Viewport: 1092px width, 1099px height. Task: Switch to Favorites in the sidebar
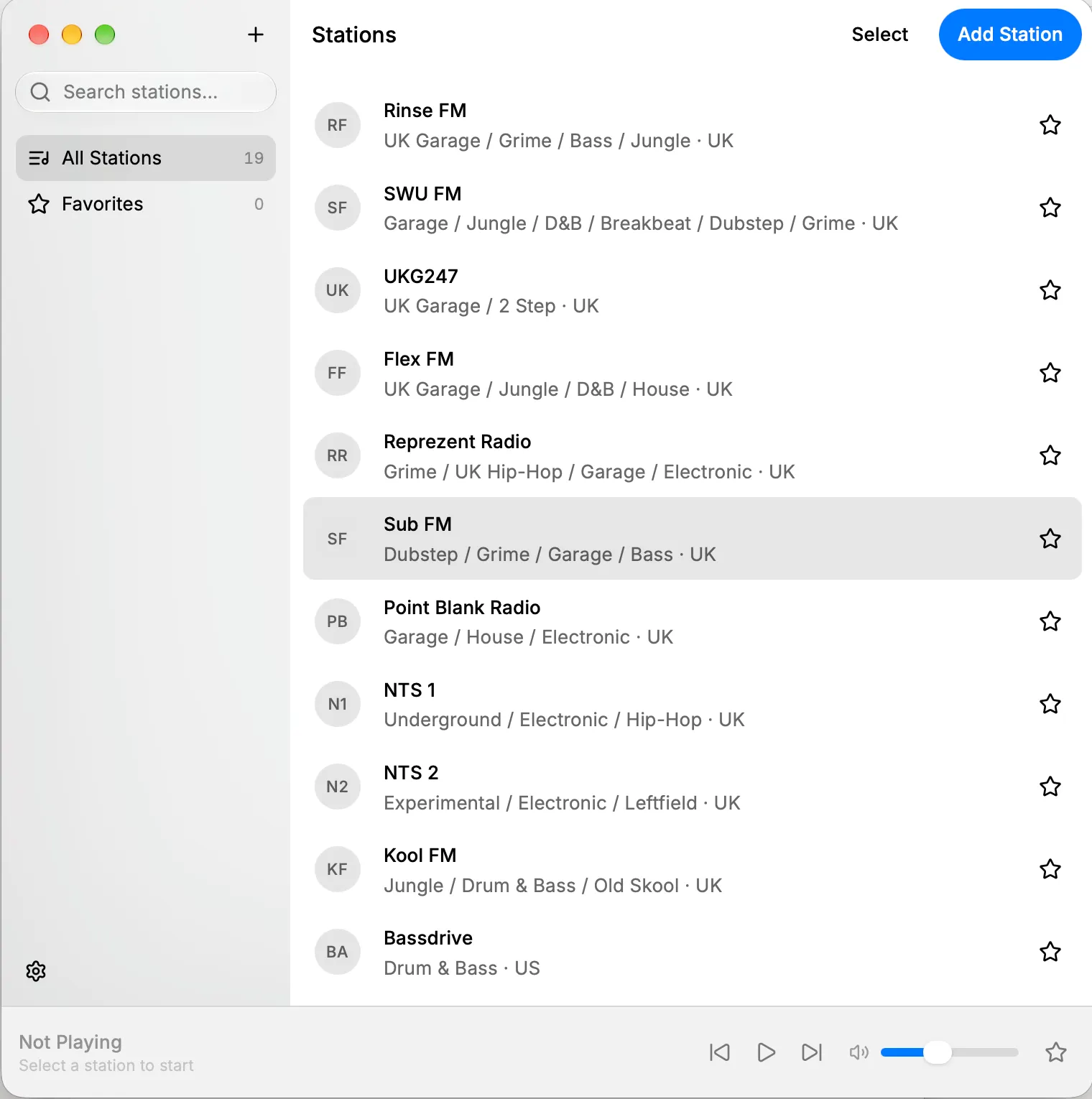[x=146, y=204]
